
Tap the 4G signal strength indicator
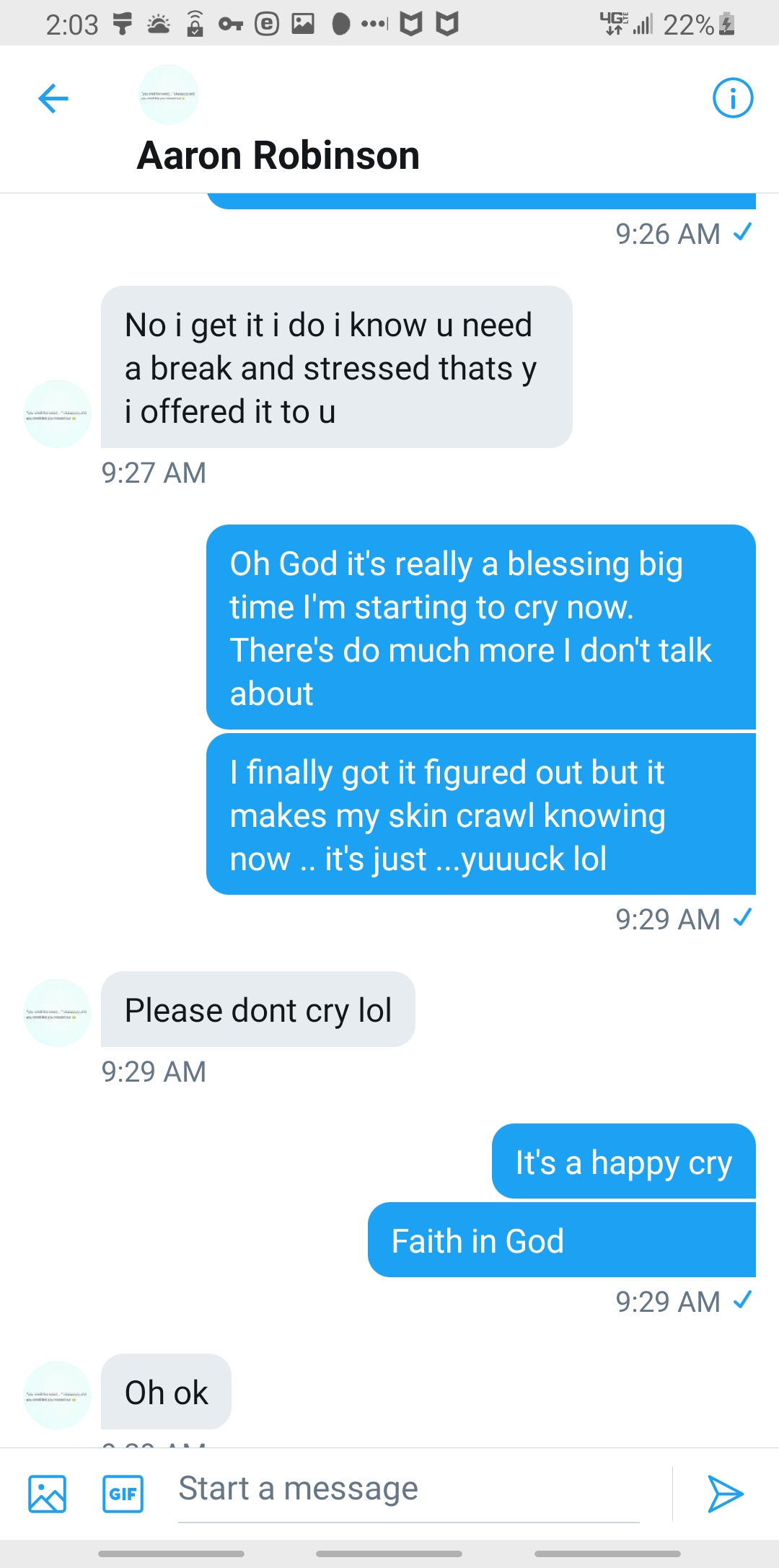(626, 25)
